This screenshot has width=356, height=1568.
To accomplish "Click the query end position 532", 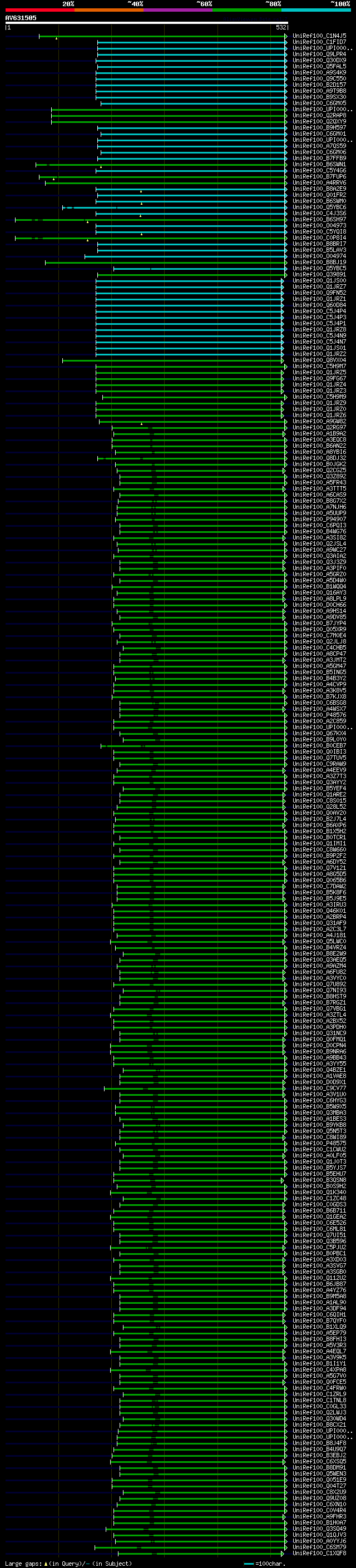I will (x=280, y=27).
